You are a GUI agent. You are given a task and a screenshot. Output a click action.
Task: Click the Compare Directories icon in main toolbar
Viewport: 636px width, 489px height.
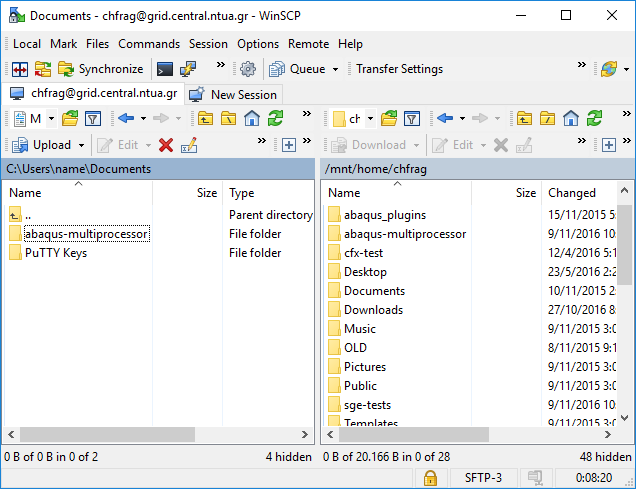click(x=20, y=69)
